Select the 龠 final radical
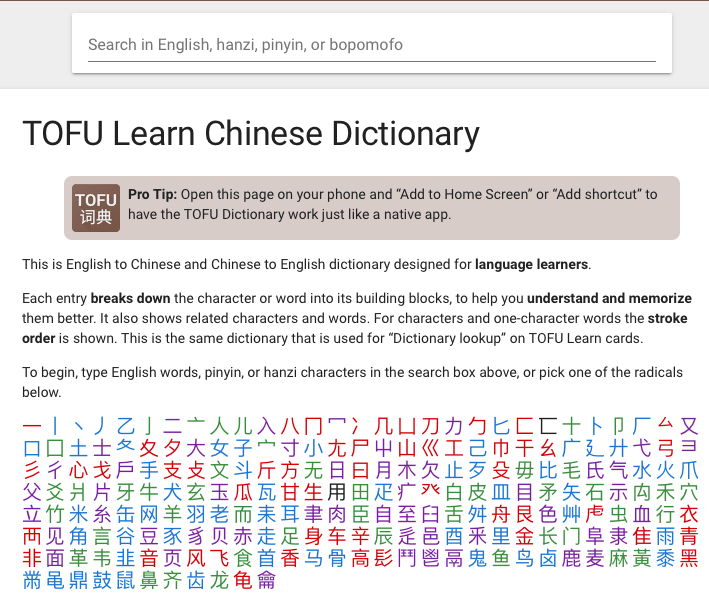Image resolution: width=709 pixels, height=603 pixels. pos(266,580)
